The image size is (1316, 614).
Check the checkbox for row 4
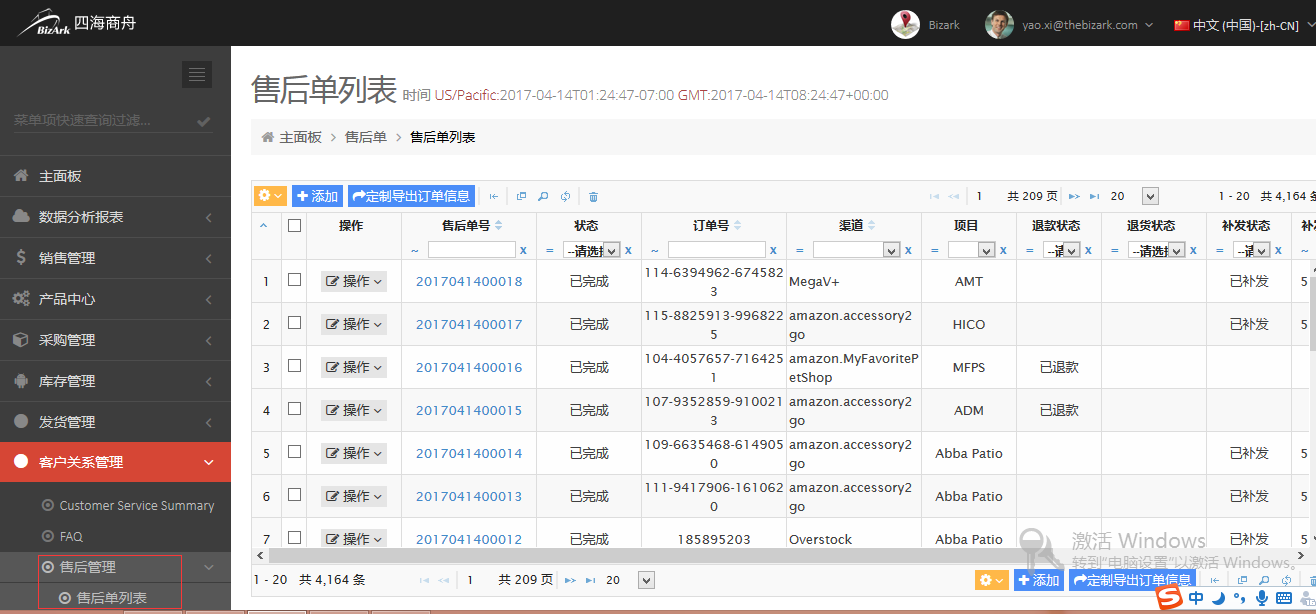pos(294,409)
